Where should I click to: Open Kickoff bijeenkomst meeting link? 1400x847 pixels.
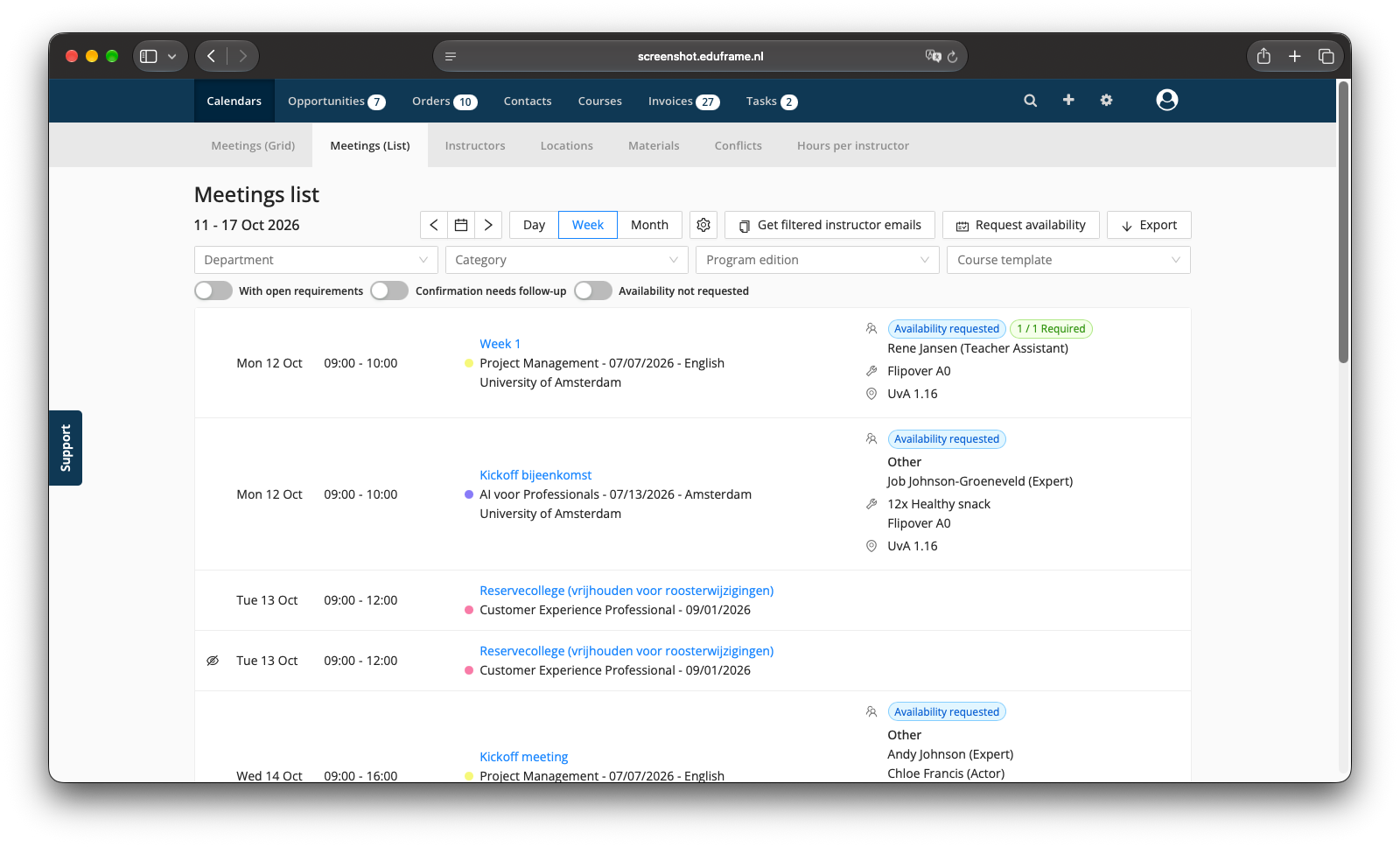[x=535, y=475]
